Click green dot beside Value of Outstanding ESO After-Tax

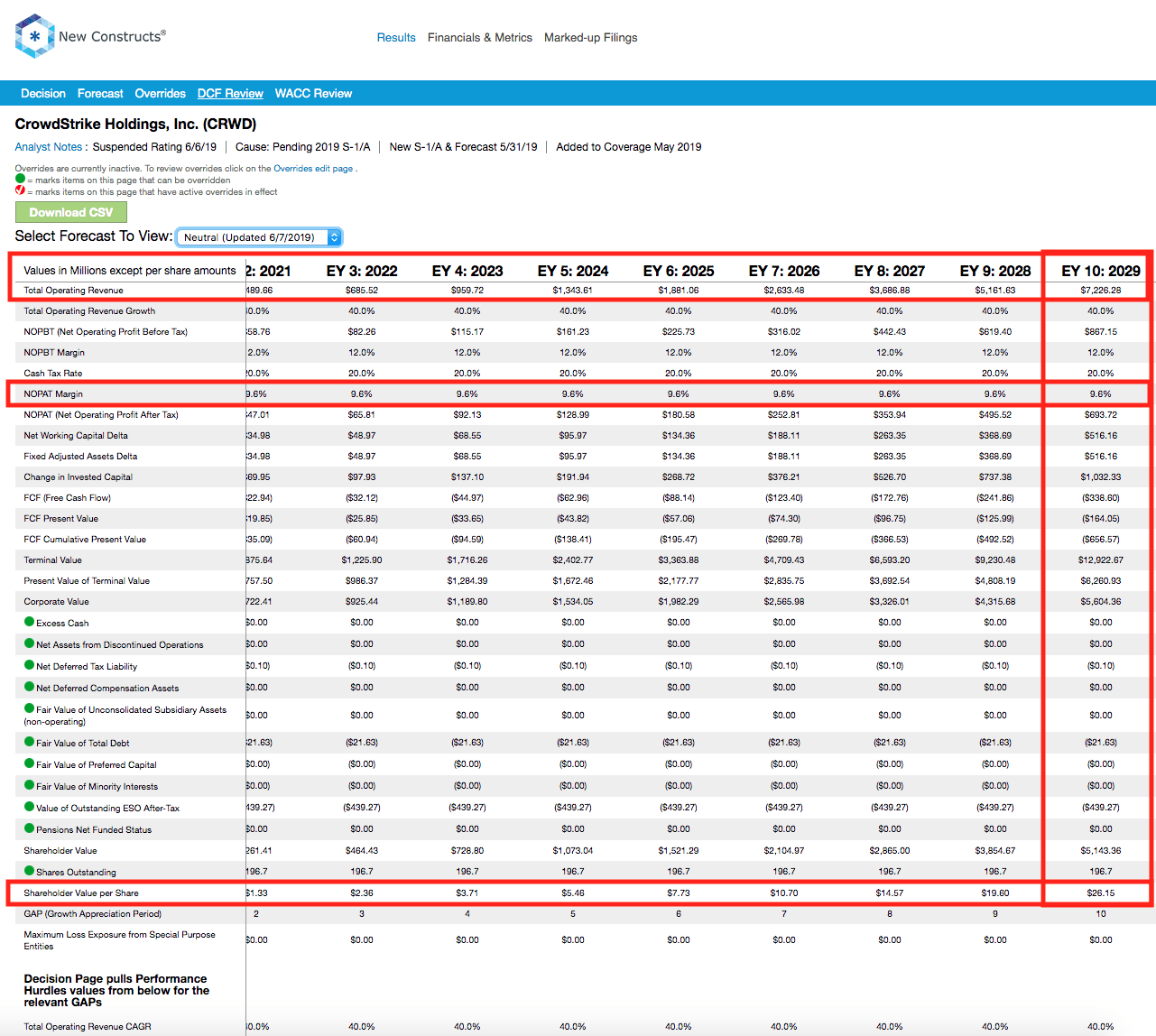click(x=30, y=807)
